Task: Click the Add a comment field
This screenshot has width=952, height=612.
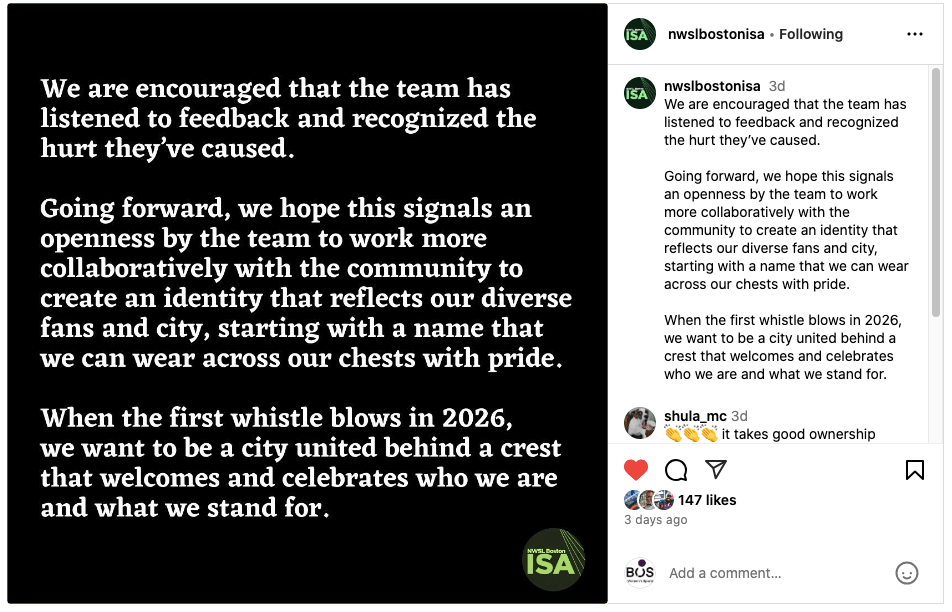Action: pyautogui.click(x=770, y=573)
